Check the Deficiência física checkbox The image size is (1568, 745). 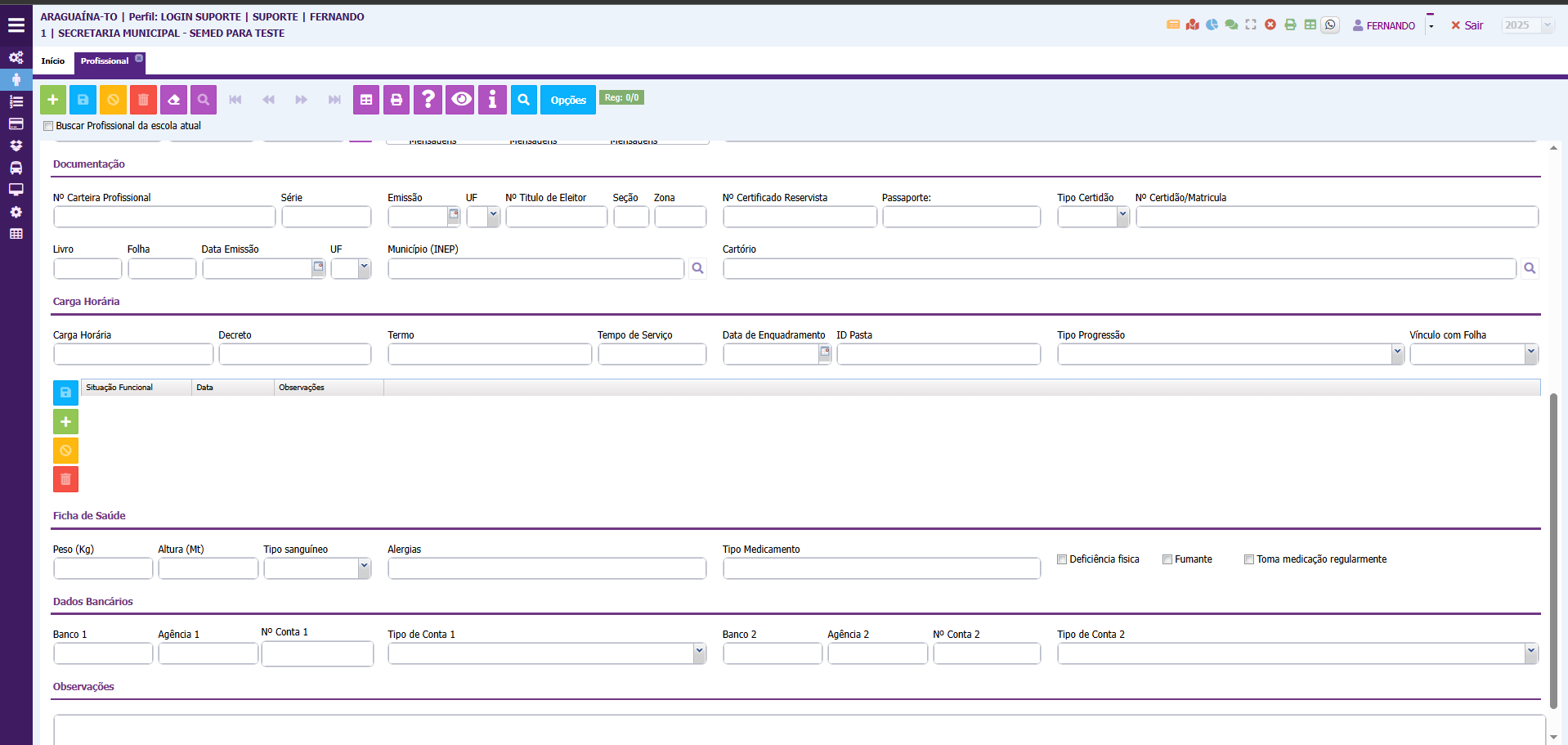pyautogui.click(x=1062, y=559)
